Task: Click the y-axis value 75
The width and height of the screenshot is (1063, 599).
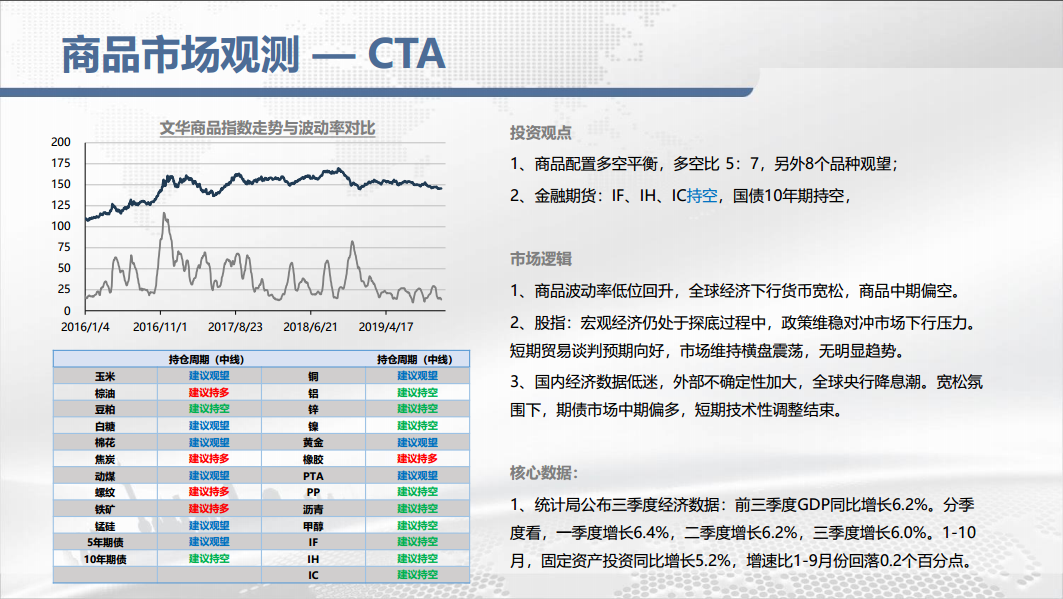Action: [64, 247]
